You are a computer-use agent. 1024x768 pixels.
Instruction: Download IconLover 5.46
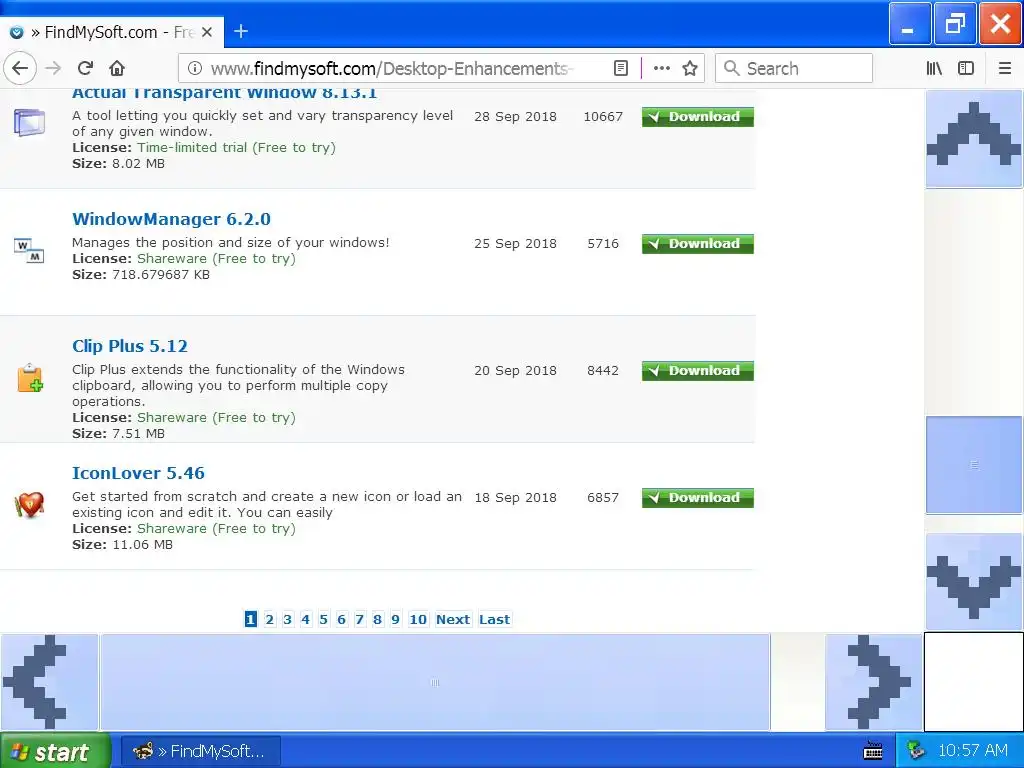697,498
